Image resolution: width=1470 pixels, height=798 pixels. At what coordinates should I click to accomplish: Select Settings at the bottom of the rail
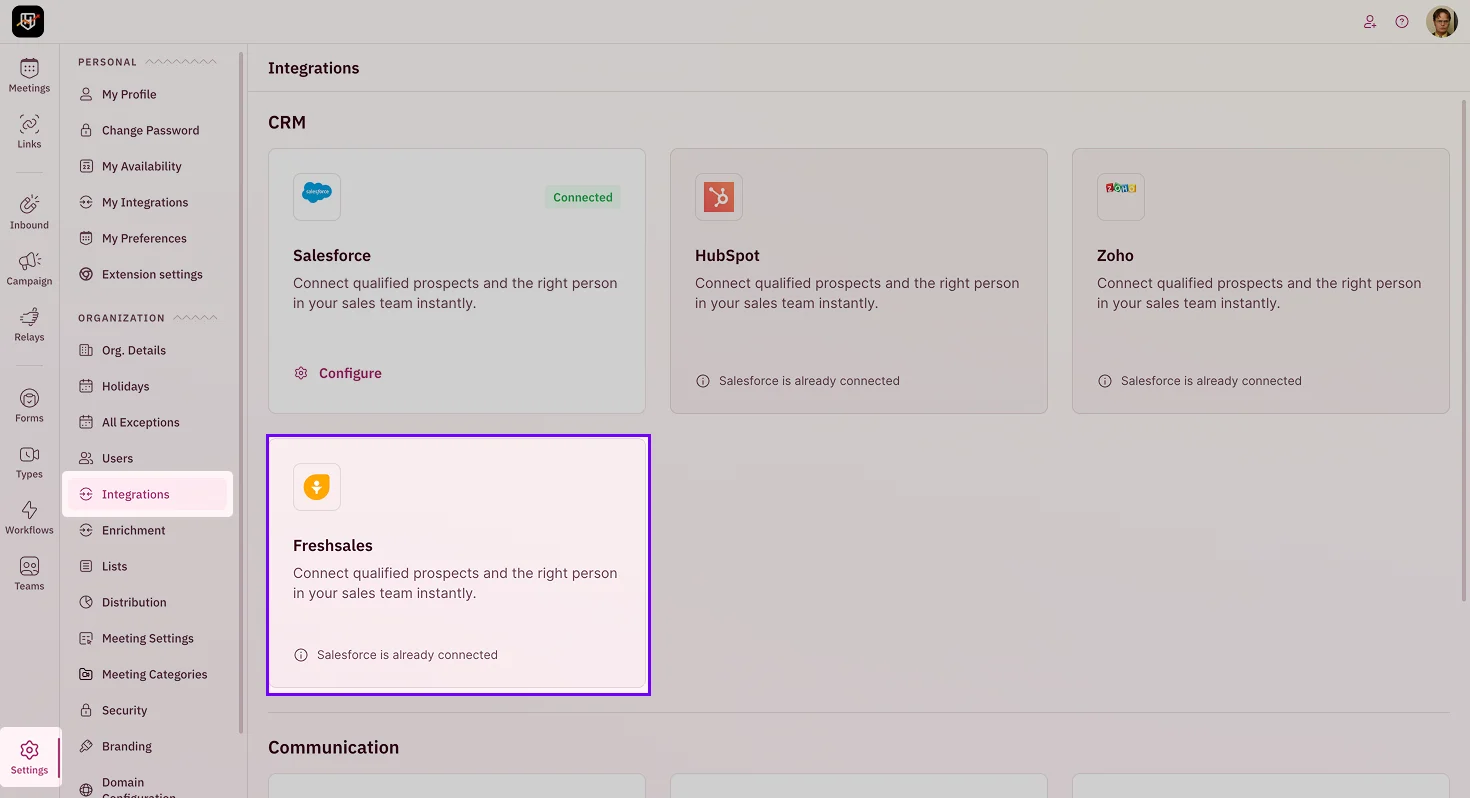(29, 758)
